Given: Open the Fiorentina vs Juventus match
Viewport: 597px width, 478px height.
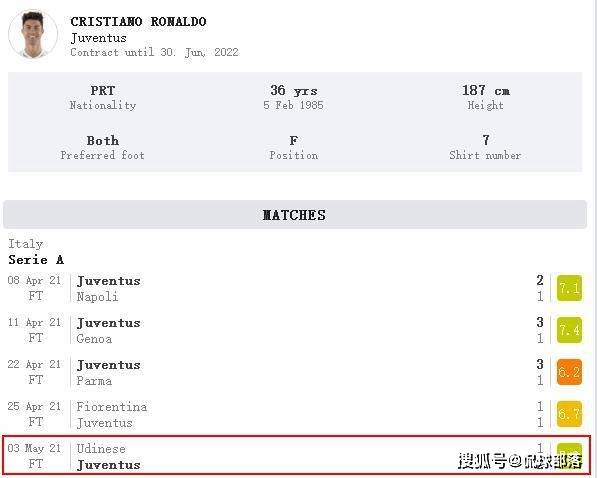Looking at the screenshot, I should click(x=295, y=414).
